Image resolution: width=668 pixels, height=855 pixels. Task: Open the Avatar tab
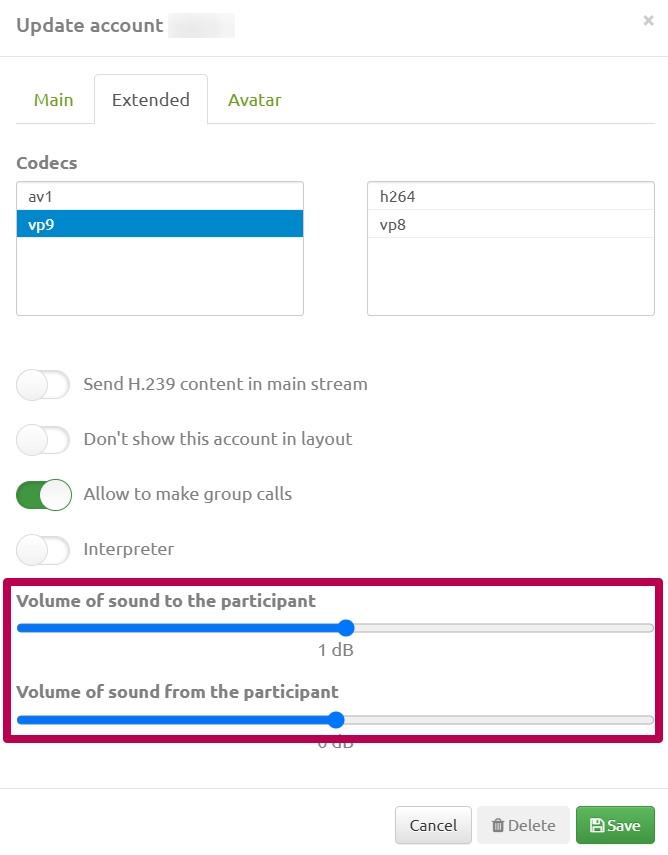254,99
